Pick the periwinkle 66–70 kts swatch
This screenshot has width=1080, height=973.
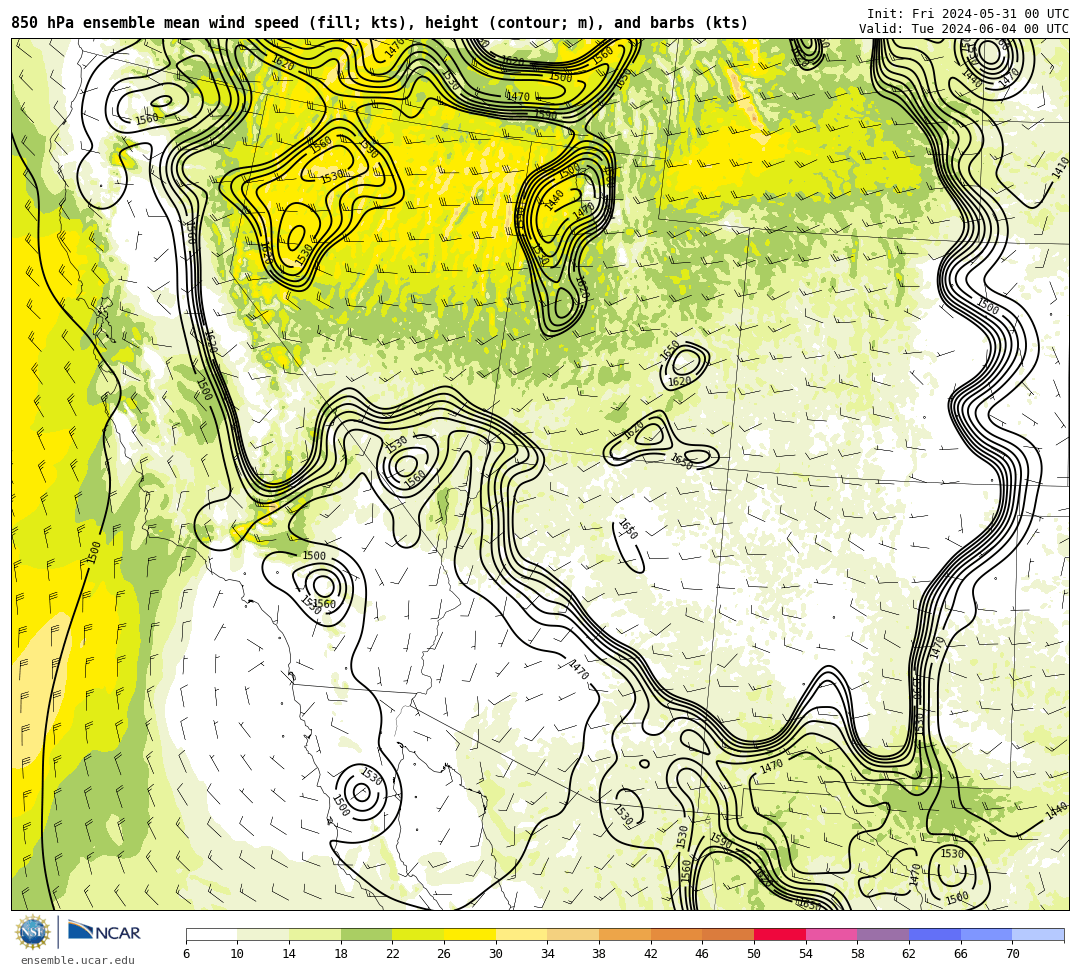[x=986, y=934]
